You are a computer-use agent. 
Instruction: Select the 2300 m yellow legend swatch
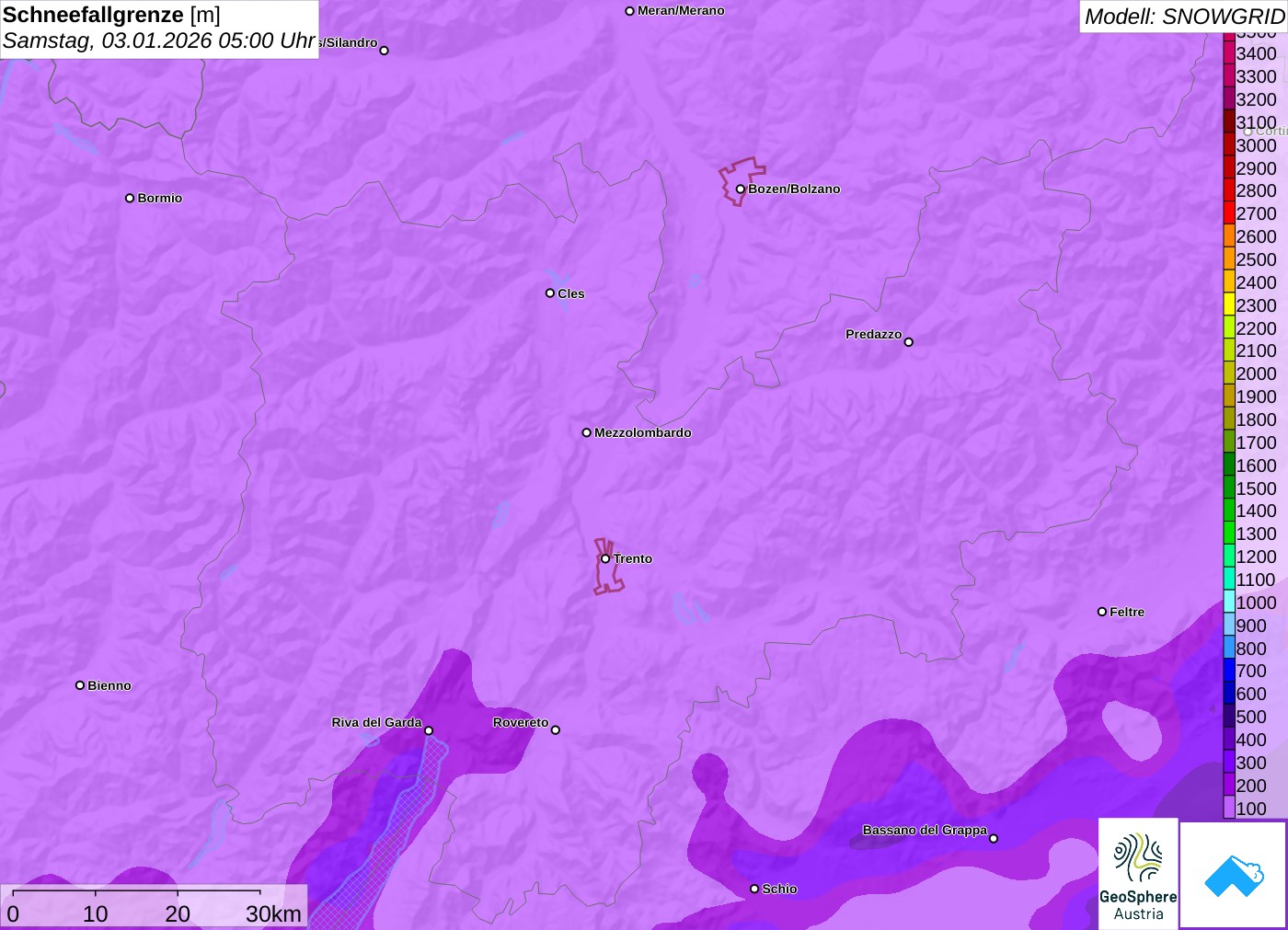1229,304
